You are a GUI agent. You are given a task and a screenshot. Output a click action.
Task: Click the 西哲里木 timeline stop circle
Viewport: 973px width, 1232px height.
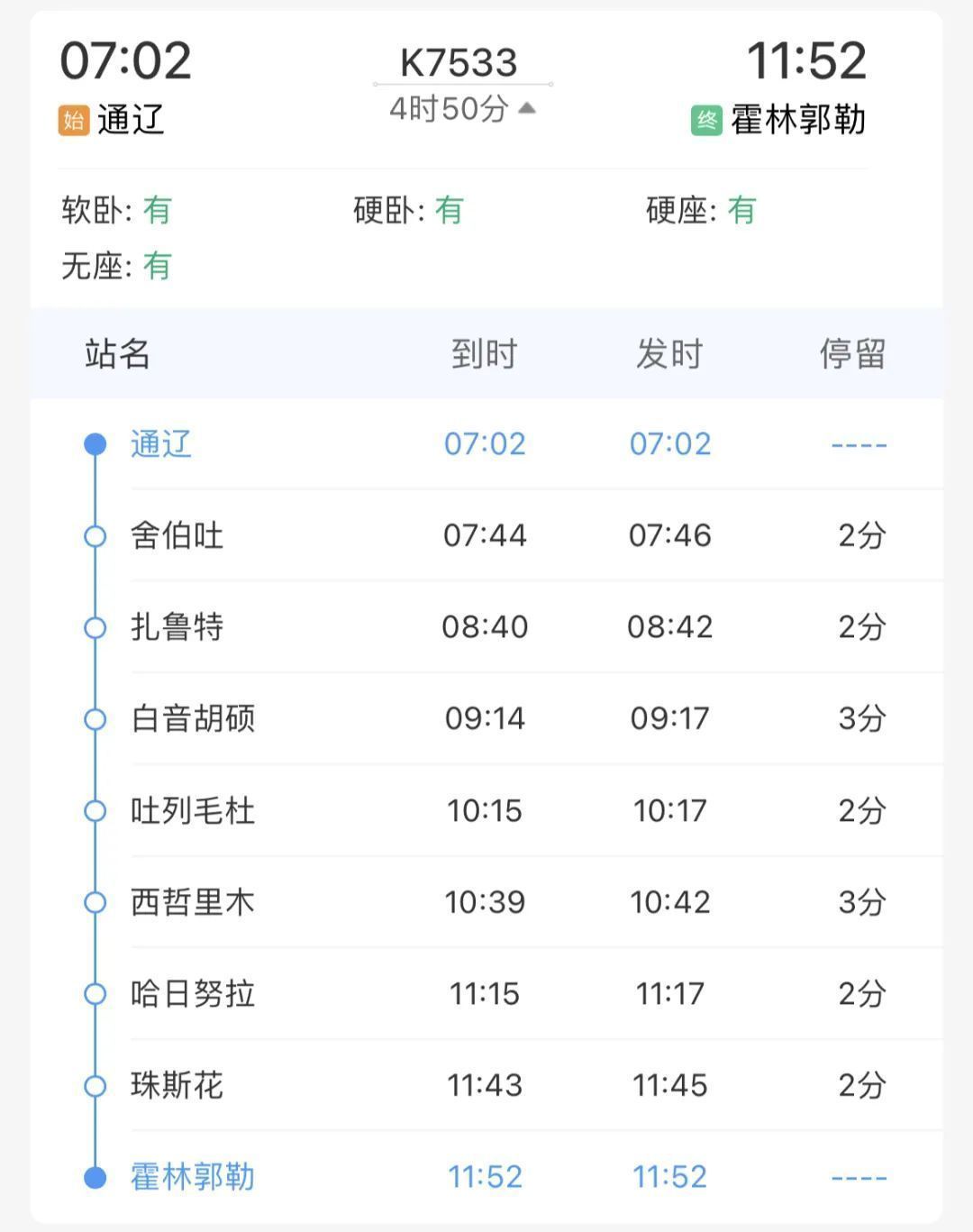pyautogui.click(x=95, y=902)
